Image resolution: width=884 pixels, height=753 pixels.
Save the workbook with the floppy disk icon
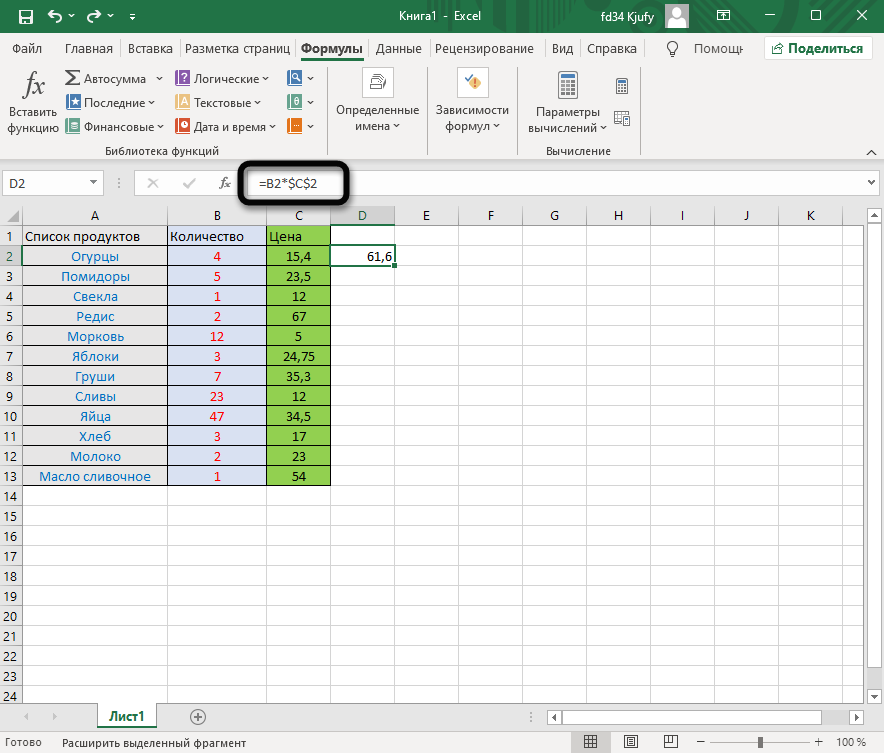coord(25,17)
